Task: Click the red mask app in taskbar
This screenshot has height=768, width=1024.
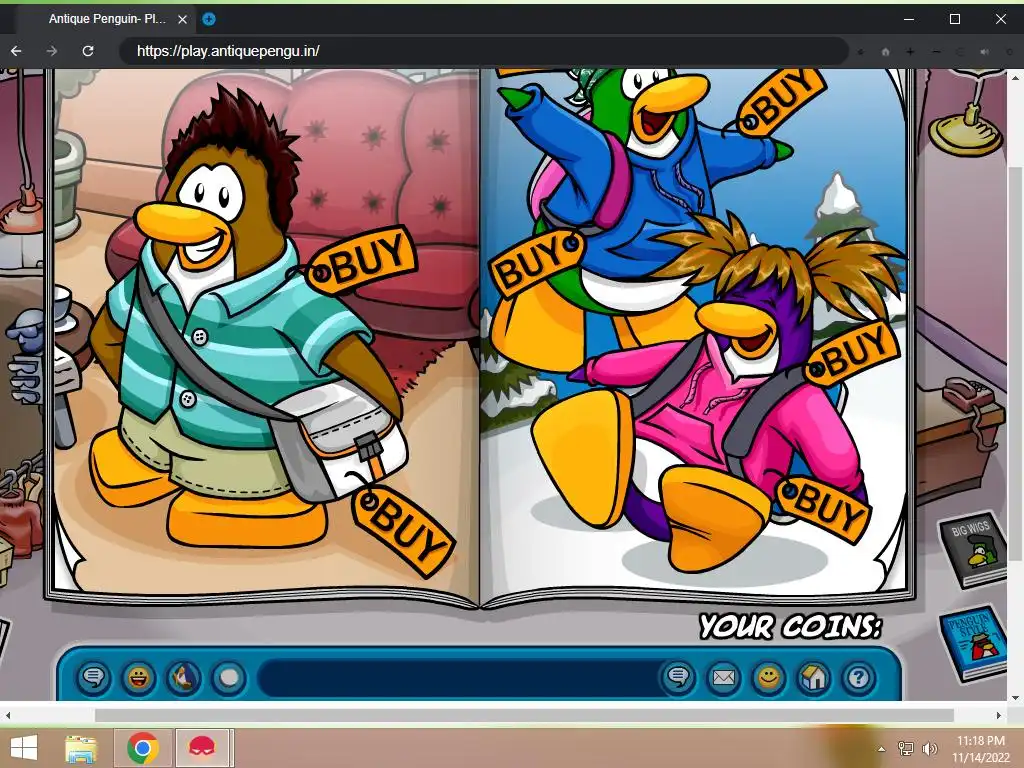Action: [202, 748]
